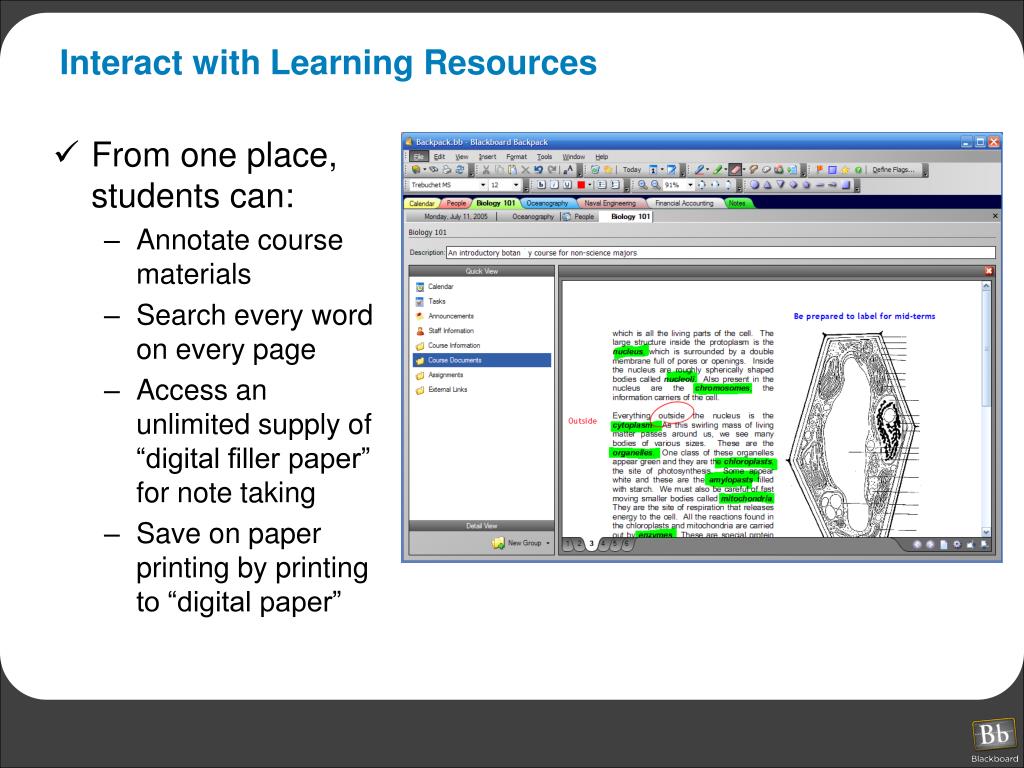Screen dimensions: 1024x768
Task: Select Announcements in Quick View
Action: [x=451, y=316]
